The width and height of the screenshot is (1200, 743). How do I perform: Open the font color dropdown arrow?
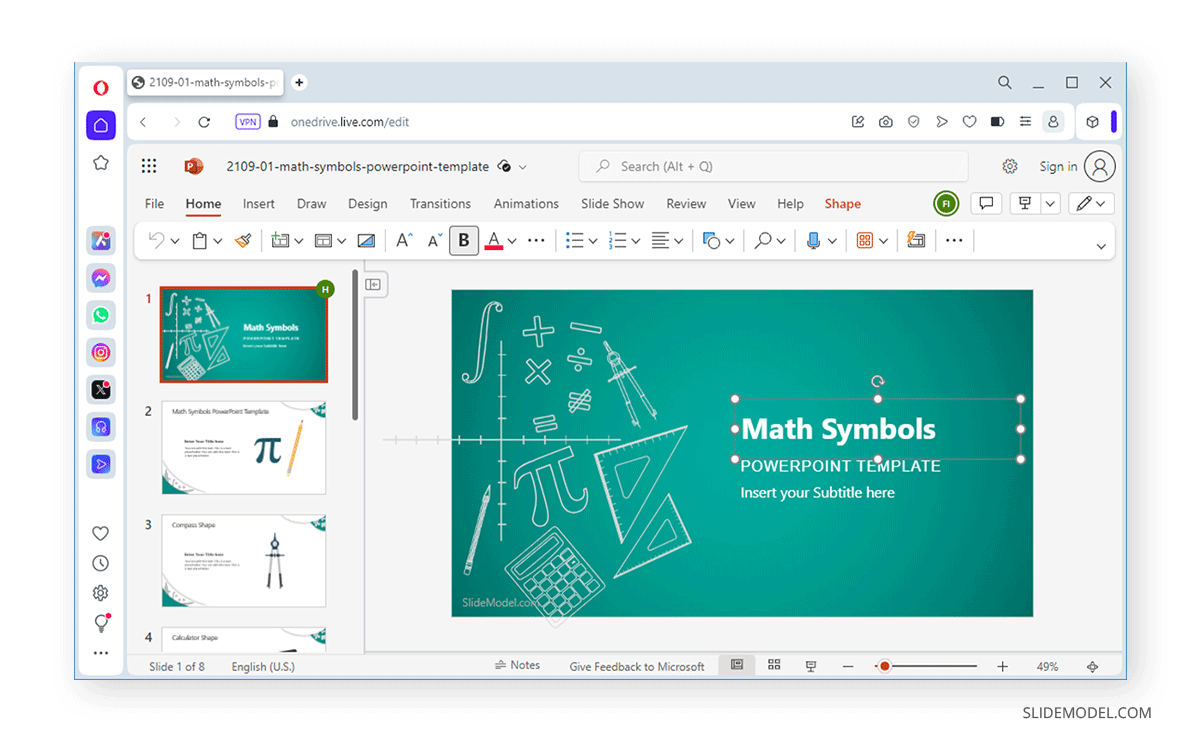tap(512, 241)
